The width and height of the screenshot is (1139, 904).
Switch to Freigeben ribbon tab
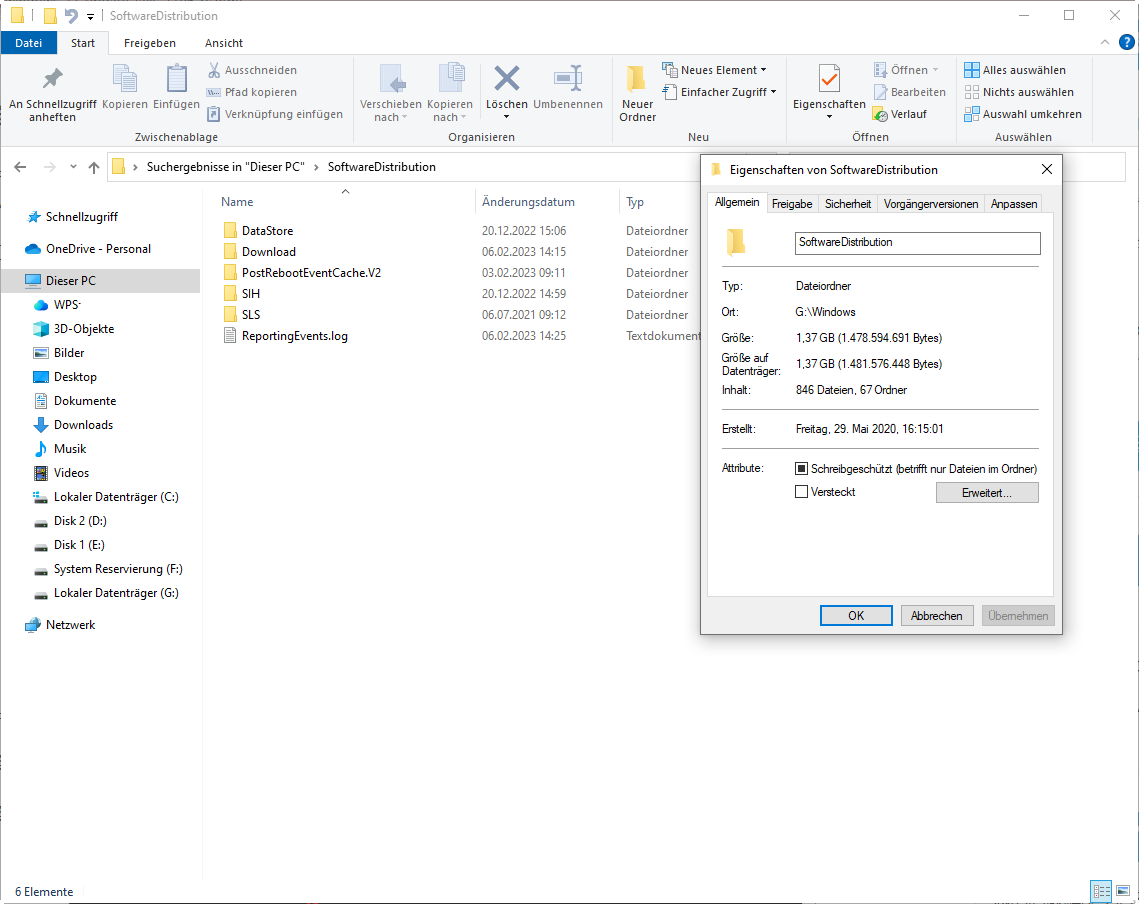[150, 43]
